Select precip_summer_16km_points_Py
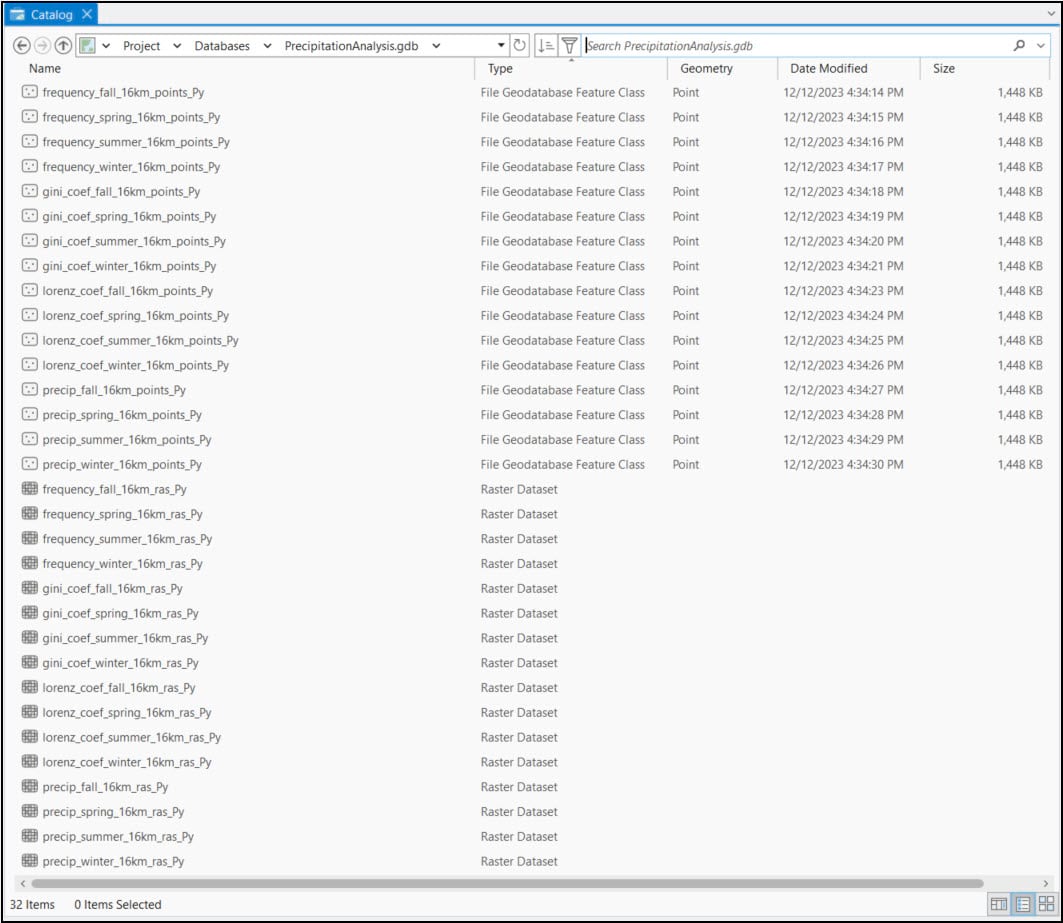Image resolution: width=1063 pixels, height=923 pixels. pyautogui.click(x=127, y=439)
